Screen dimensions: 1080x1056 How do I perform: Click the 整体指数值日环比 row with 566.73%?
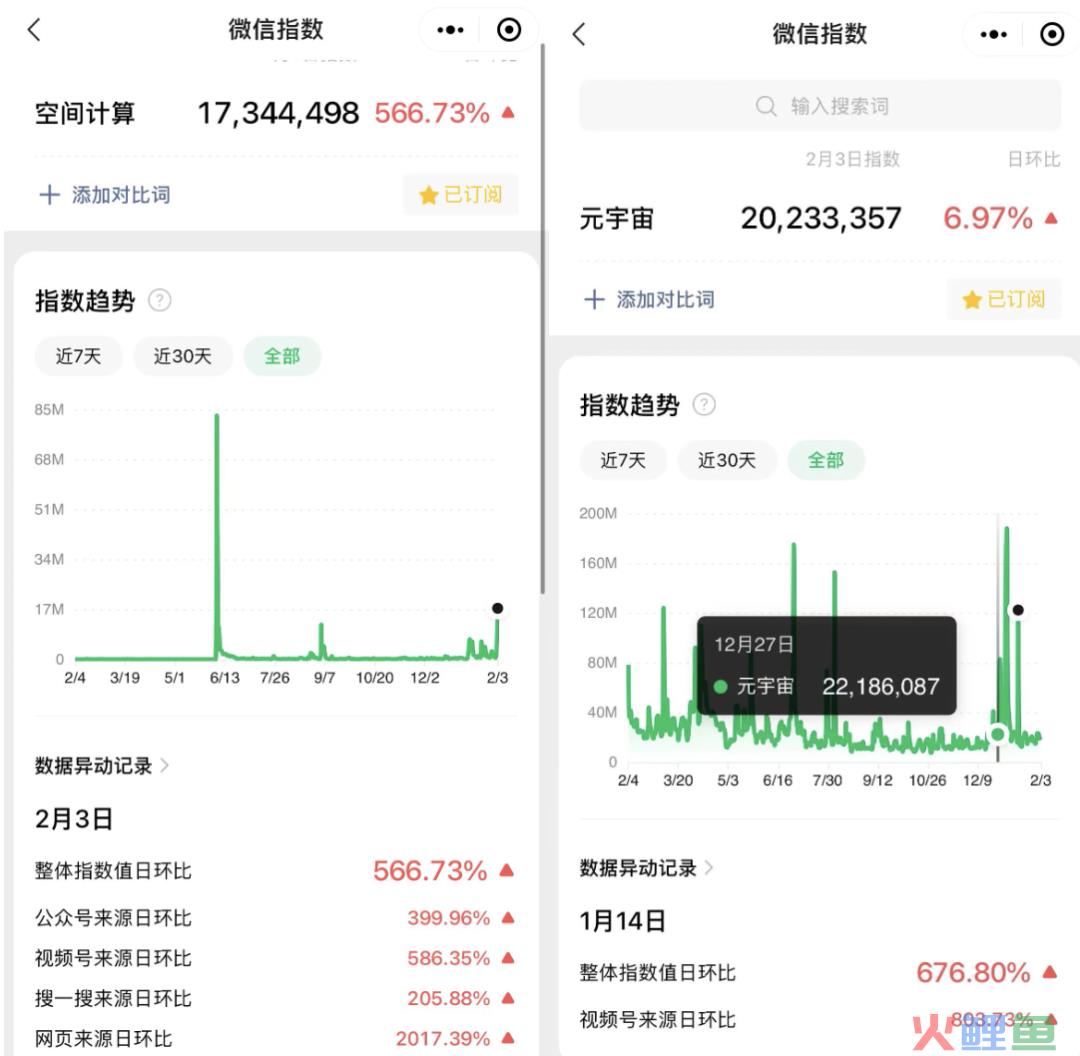[275, 871]
